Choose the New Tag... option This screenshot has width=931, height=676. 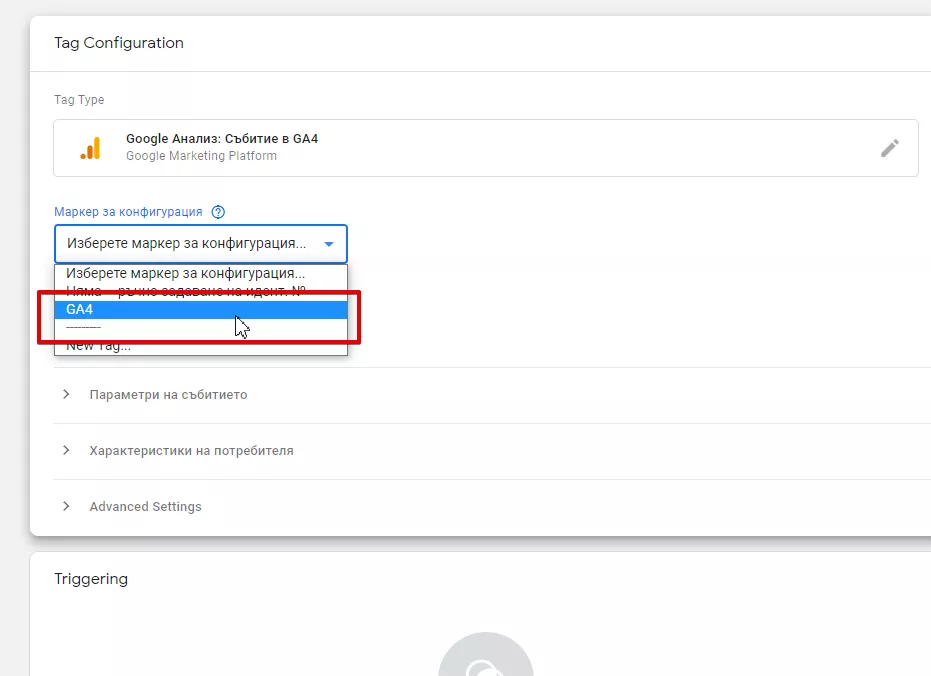pos(201,346)
